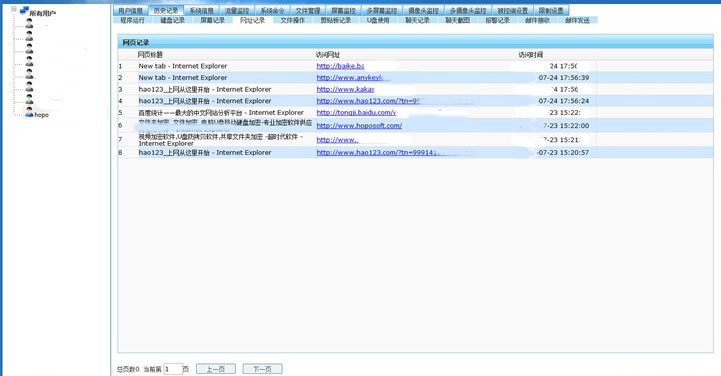Open the tongji.baidu.com link
This screenshot has width=721, height=376.
pyautogui.click(x=356, y=113)
